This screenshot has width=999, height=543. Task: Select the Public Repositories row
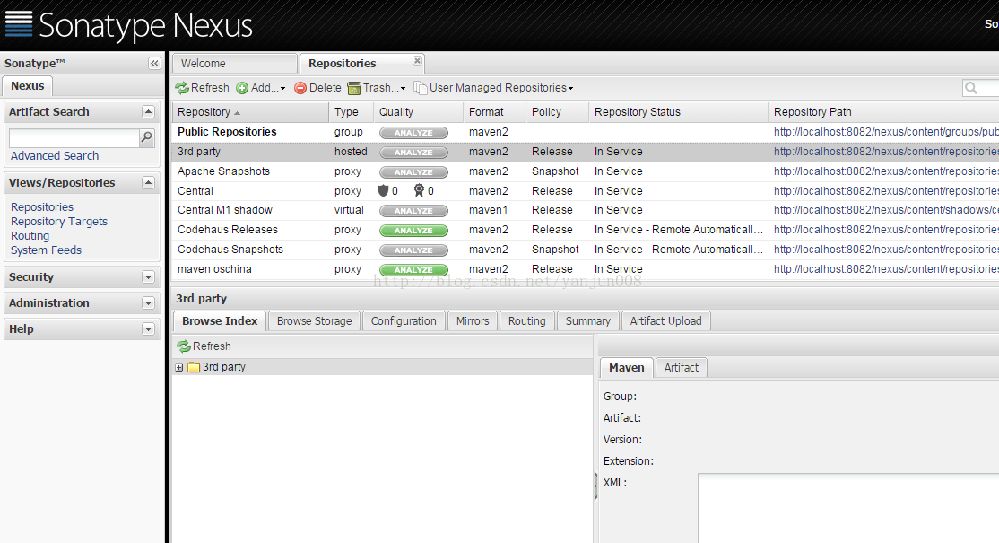[x=585, y=132]
